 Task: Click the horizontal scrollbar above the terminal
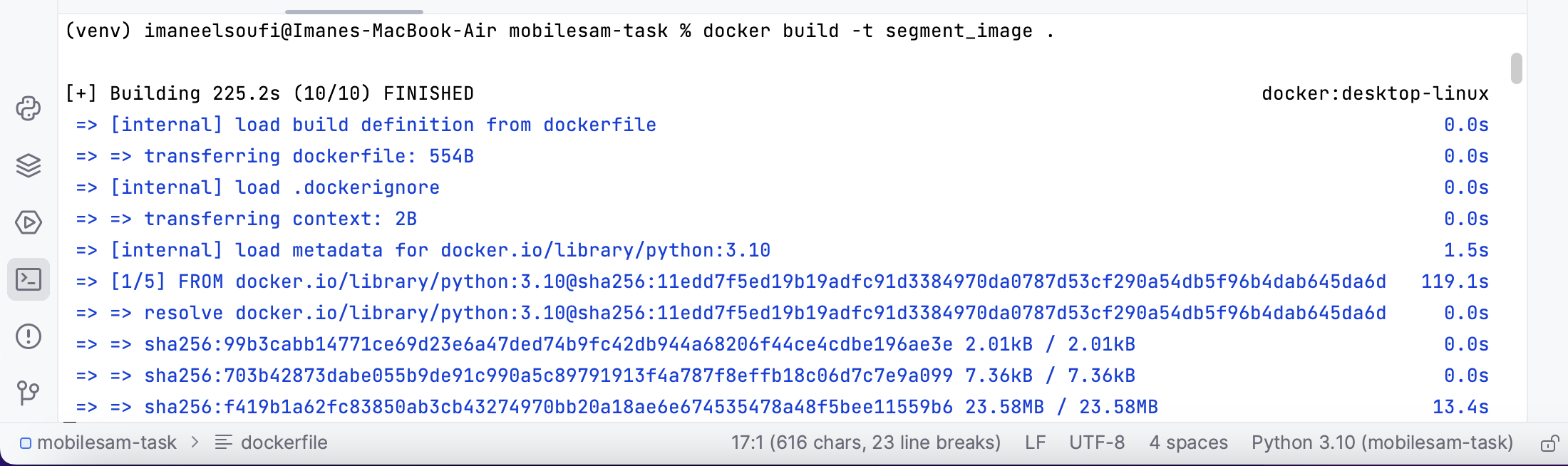pos(354,11)
